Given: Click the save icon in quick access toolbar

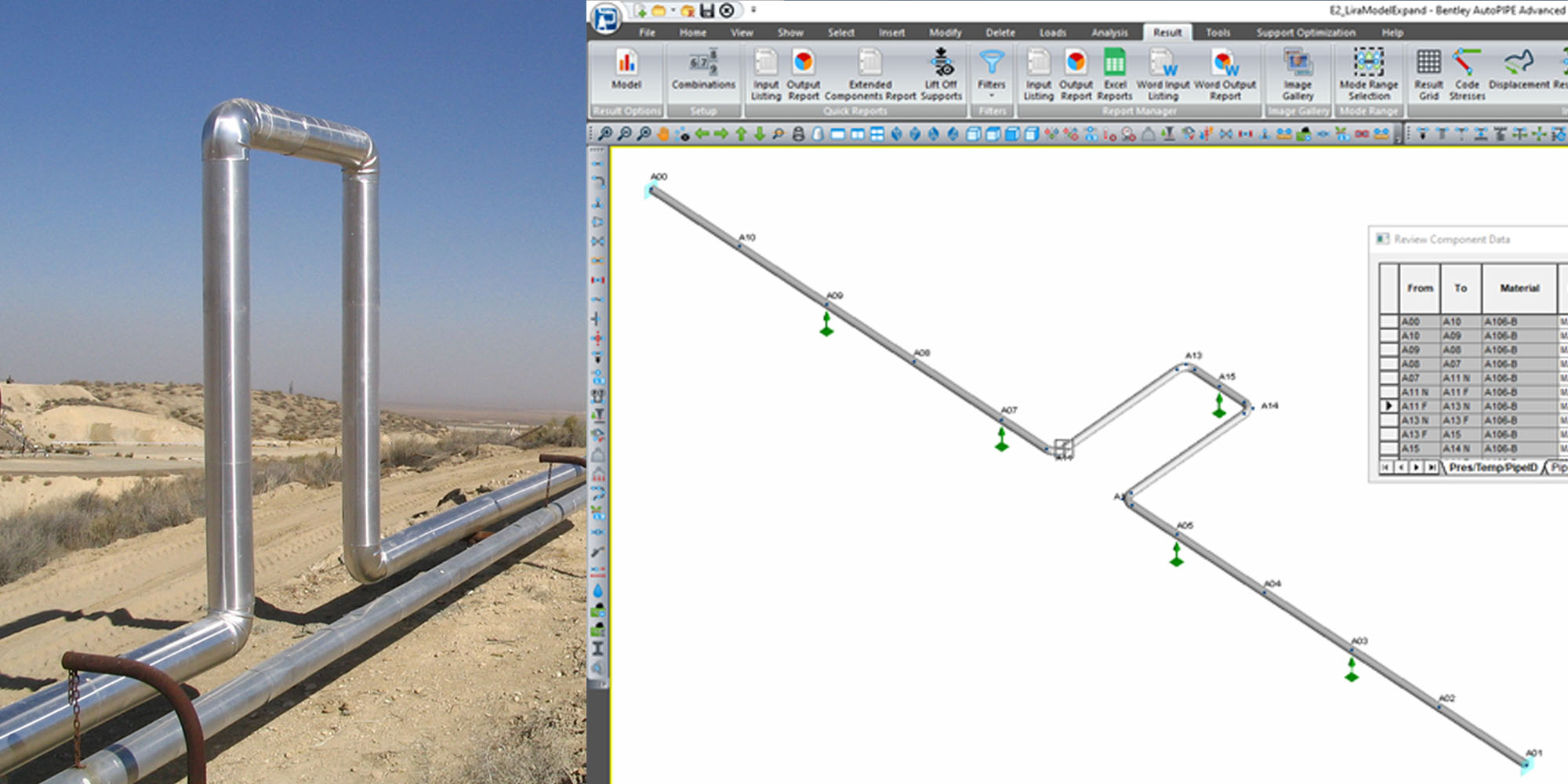Looking at the screenshot, I should point(707,10).
